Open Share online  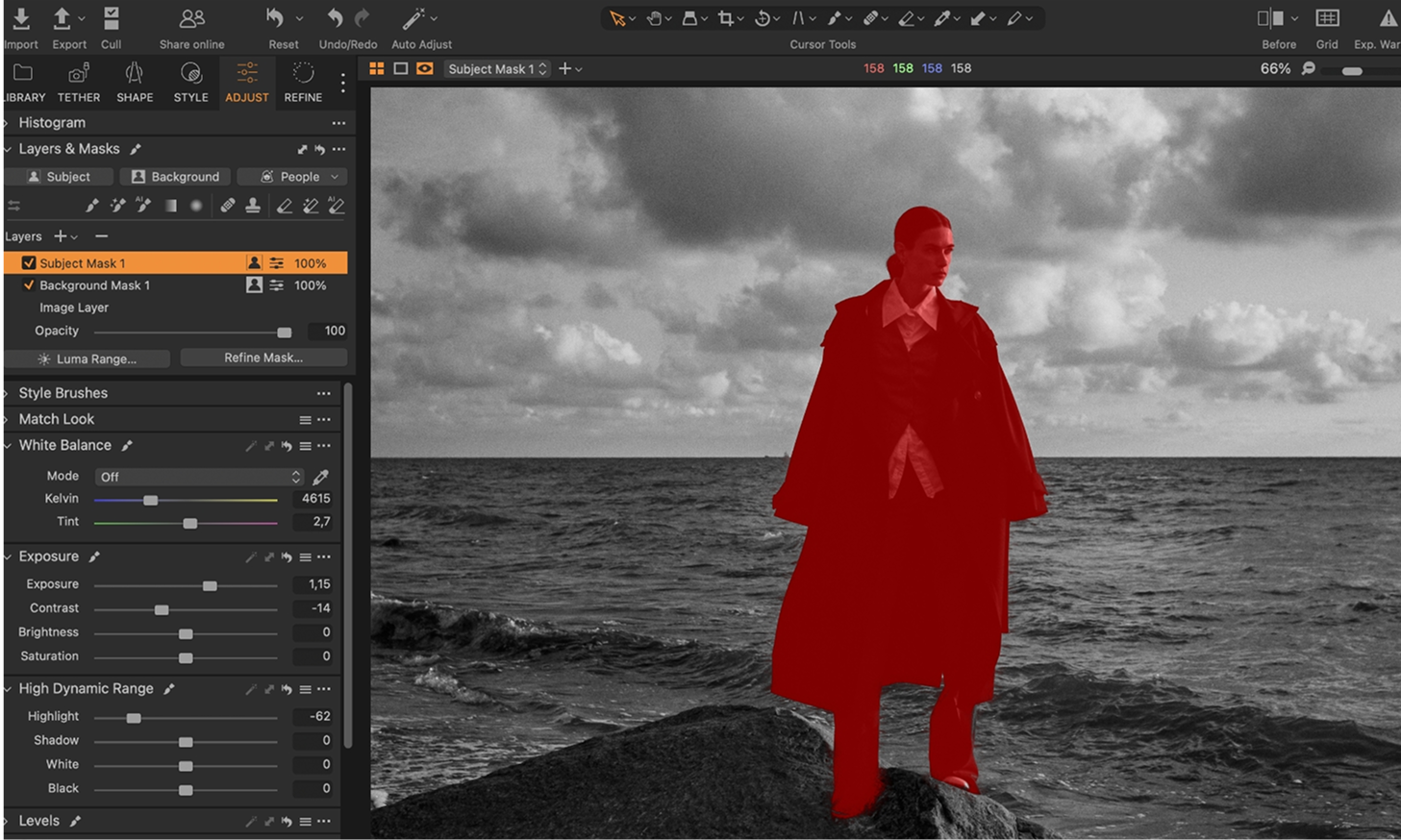[192, 18]
